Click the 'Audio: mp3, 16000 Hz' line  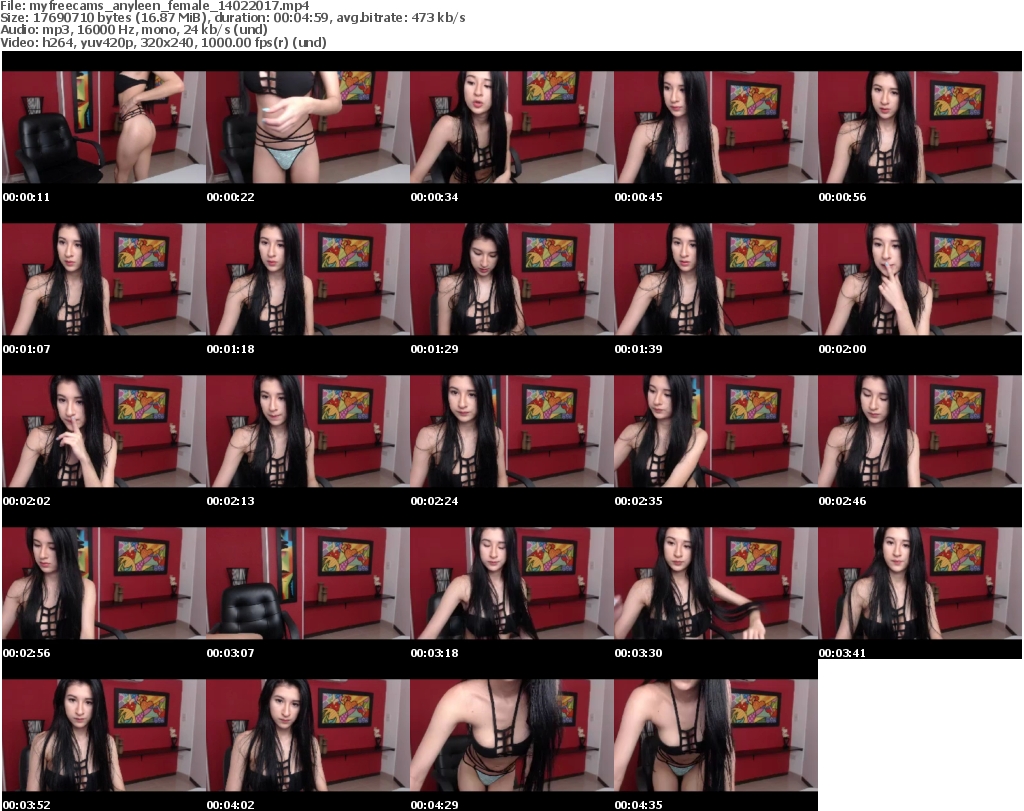point(134,30)
